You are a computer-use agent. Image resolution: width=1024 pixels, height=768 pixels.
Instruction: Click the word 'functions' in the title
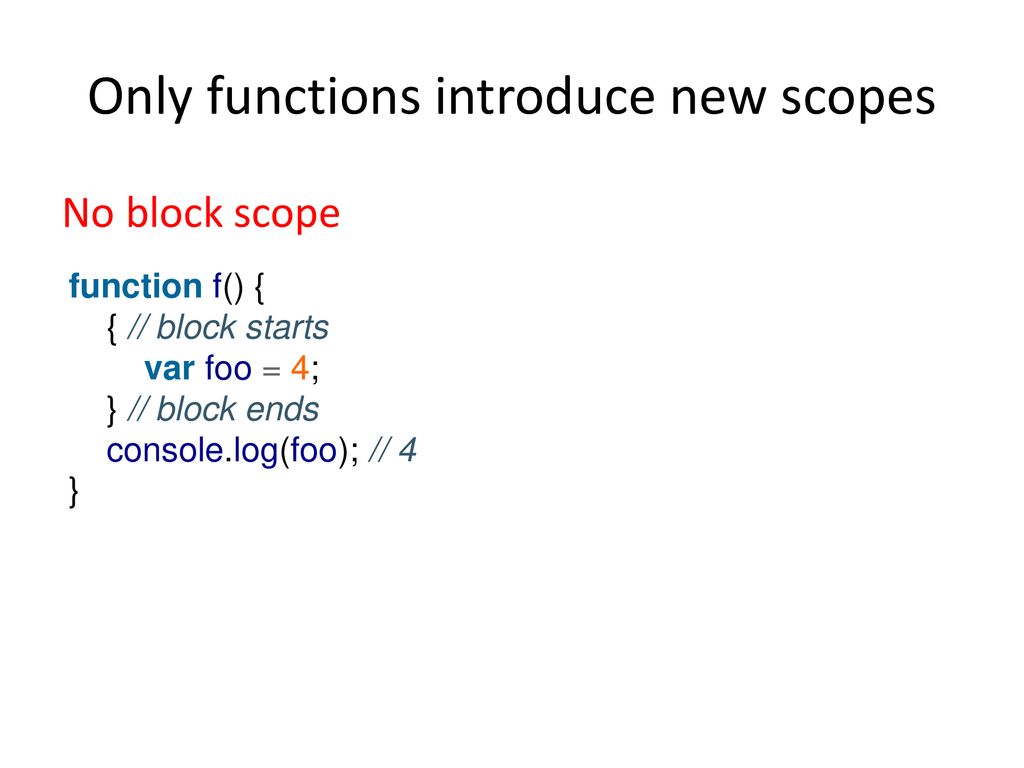[x=313, y=96]
